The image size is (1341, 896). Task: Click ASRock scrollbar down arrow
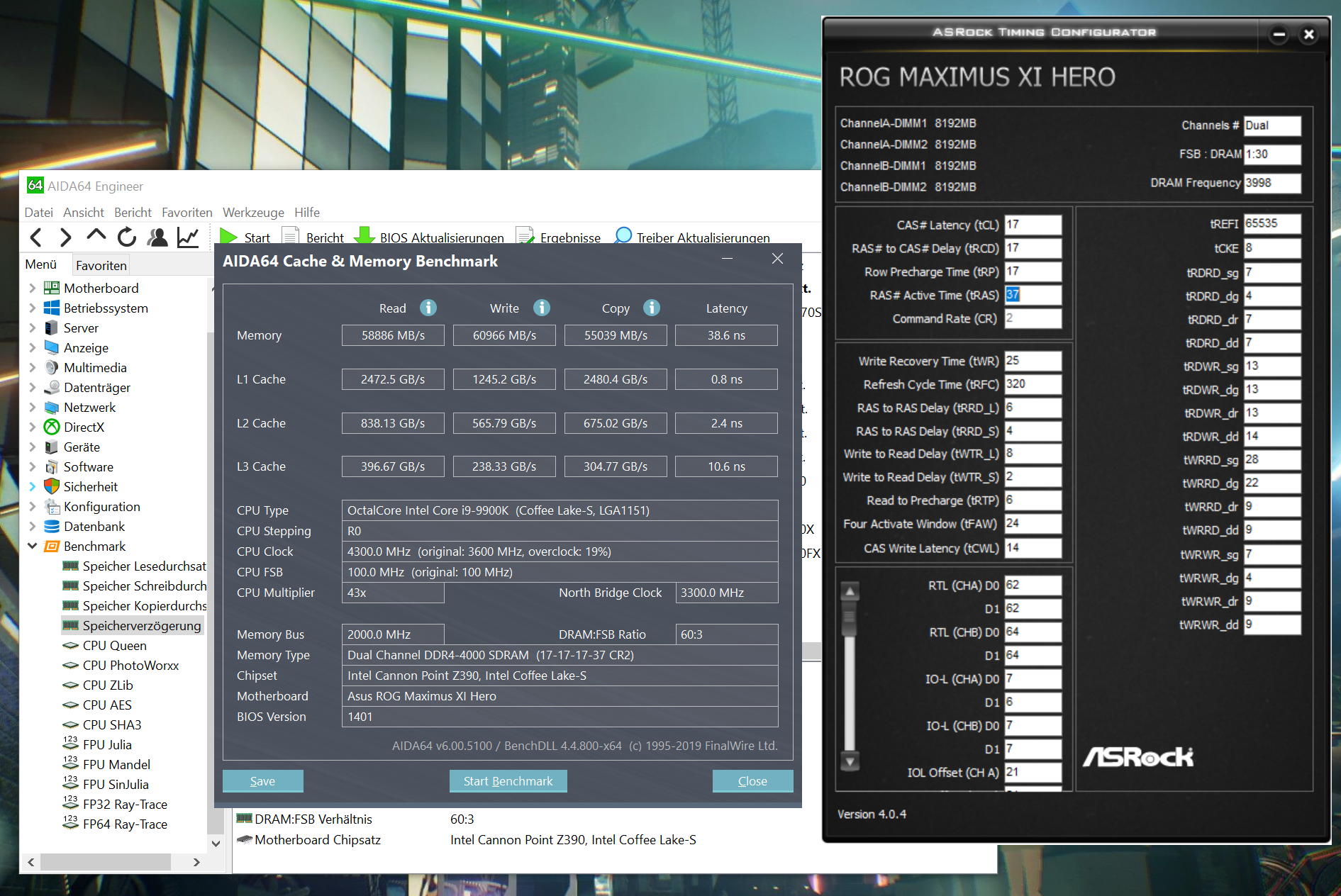pos(850,761)
